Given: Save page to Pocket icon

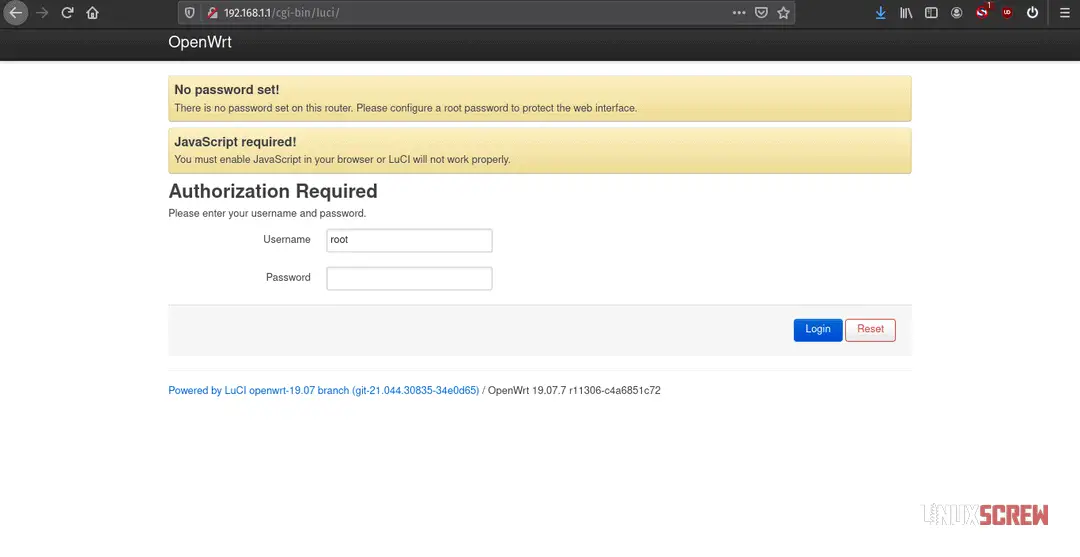Looking at the screenshot, I should [x=761, y=12].
